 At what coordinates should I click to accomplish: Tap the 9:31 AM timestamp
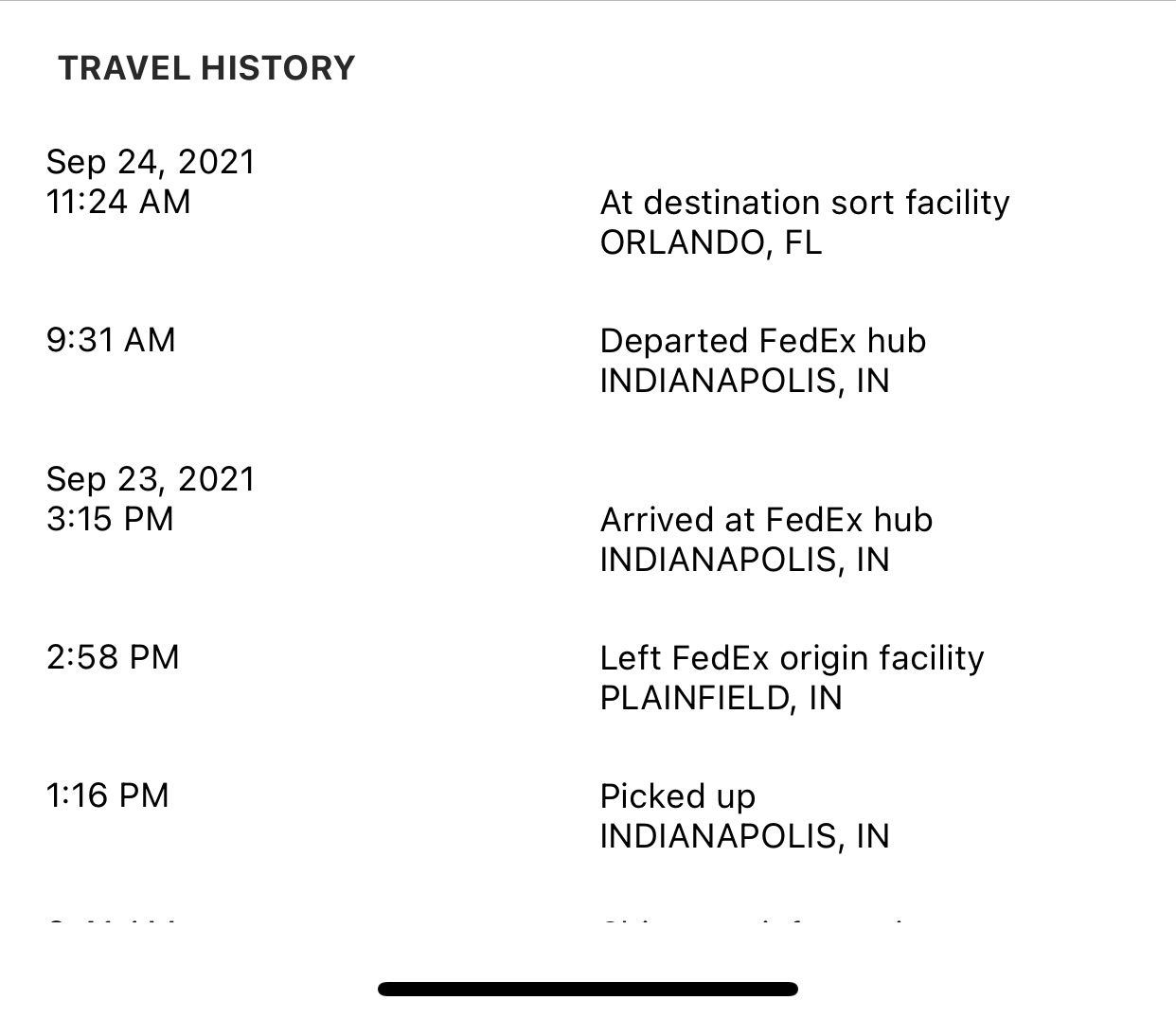(x=111, y=340)
